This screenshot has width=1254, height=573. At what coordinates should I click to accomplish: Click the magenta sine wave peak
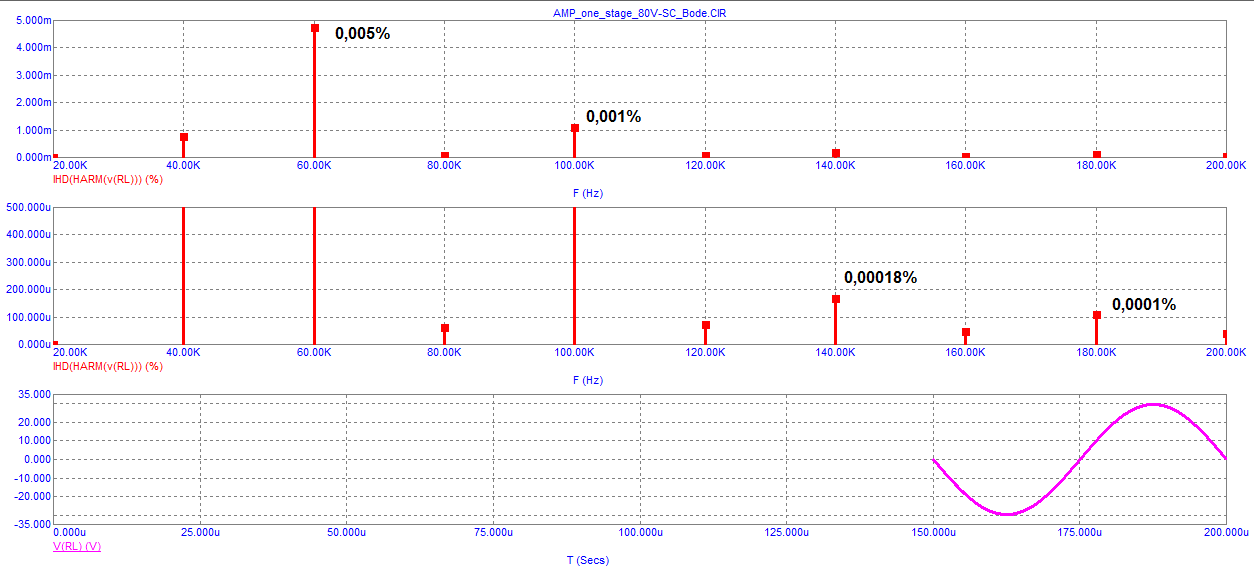[1153, 404]
